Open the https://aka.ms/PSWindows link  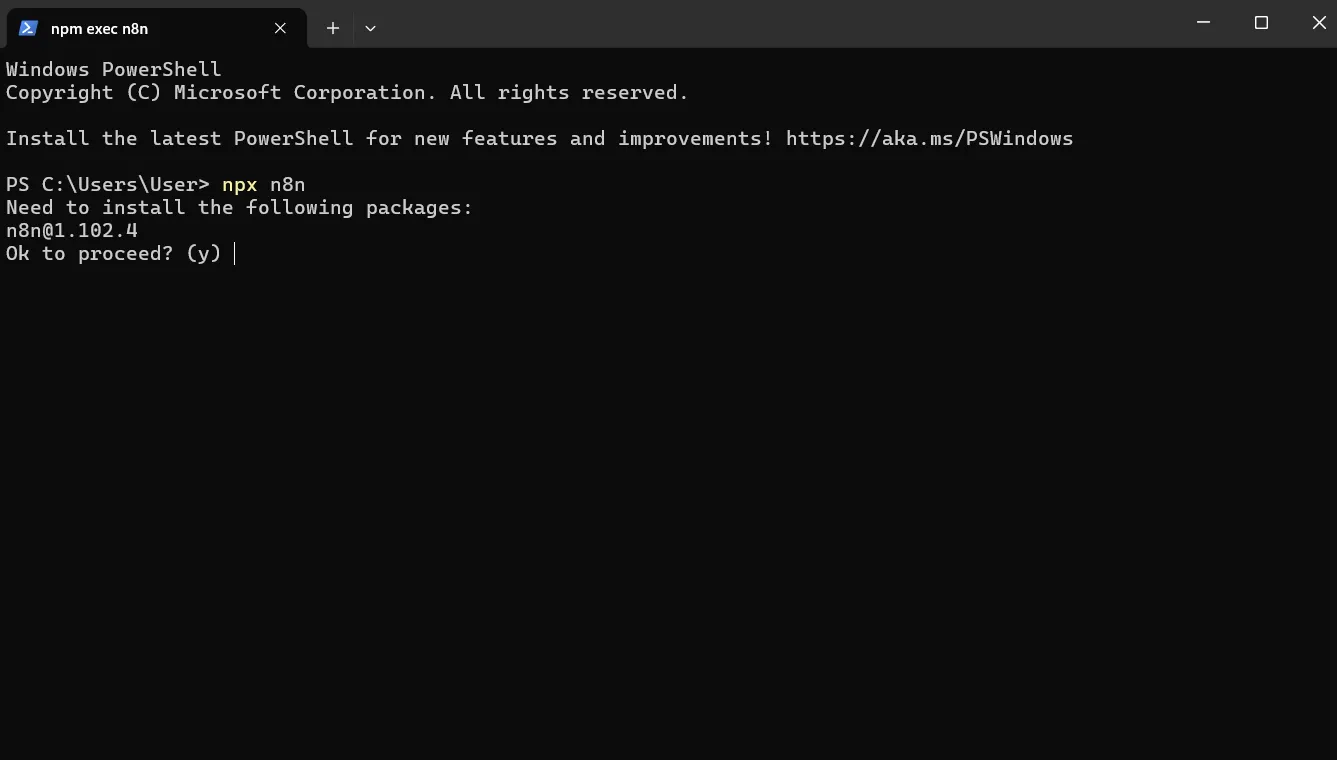click(929, 139)
